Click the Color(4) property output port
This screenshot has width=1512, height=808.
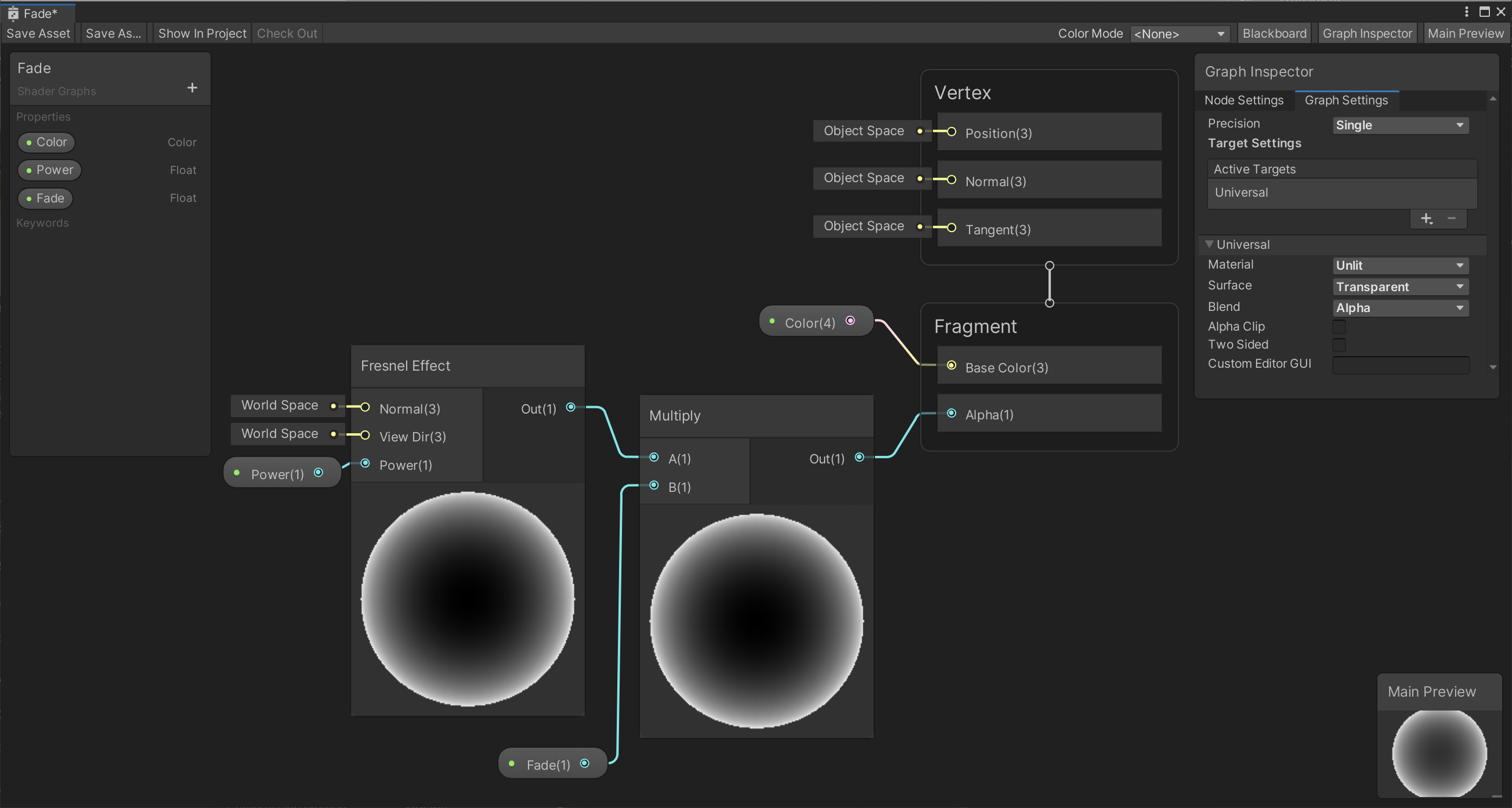tap(850, 320)
